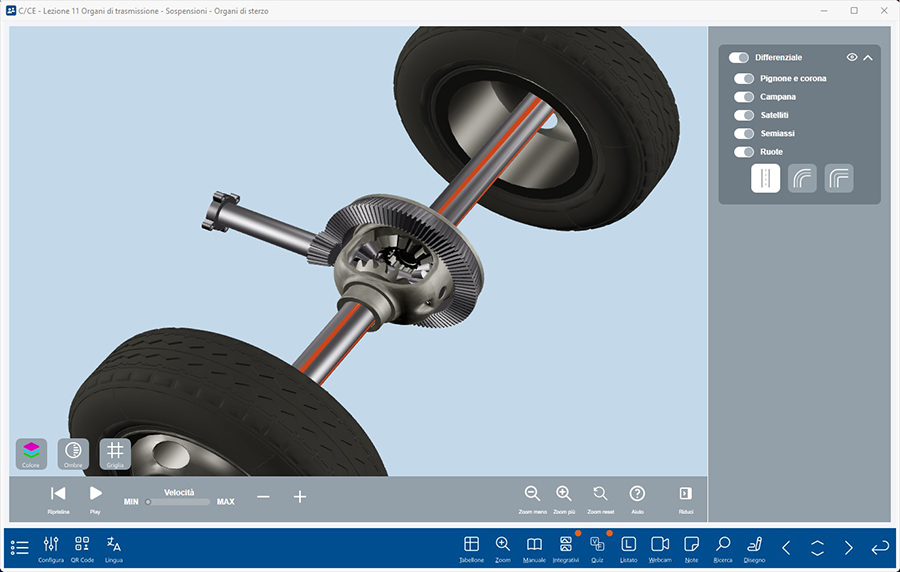Open the Tabellone board tool
This screenshot has width=900, height=572.
(472, 545)
